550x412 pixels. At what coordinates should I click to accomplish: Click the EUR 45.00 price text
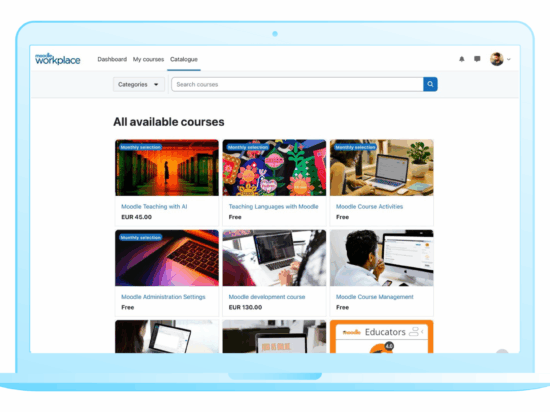(x=136, y=217)
